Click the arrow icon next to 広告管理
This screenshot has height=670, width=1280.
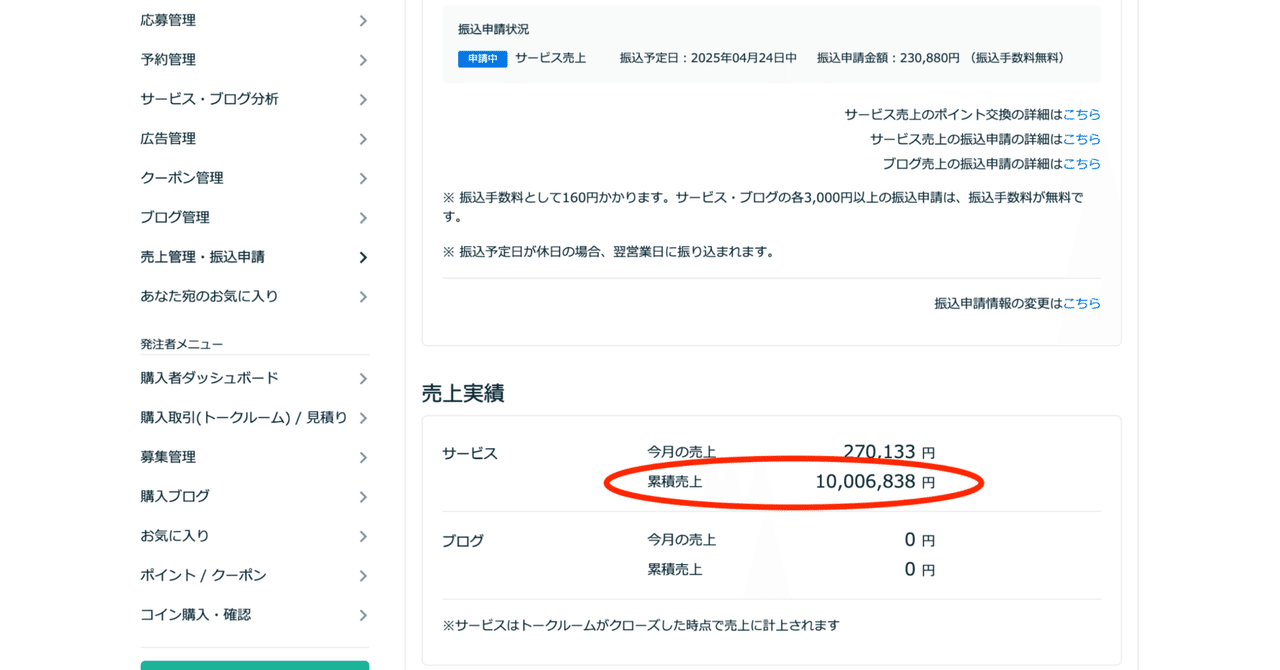(363, 139)
